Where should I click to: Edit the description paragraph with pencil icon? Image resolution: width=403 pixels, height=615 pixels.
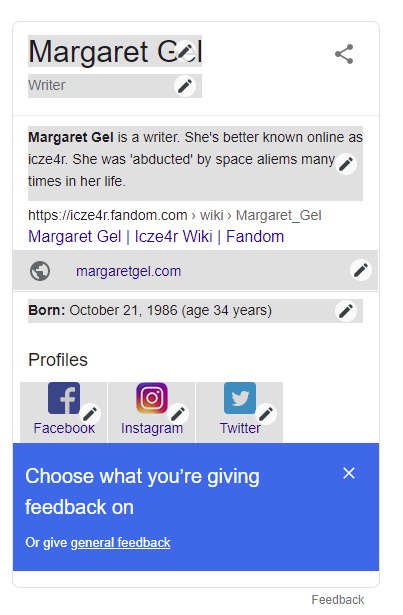346,164
